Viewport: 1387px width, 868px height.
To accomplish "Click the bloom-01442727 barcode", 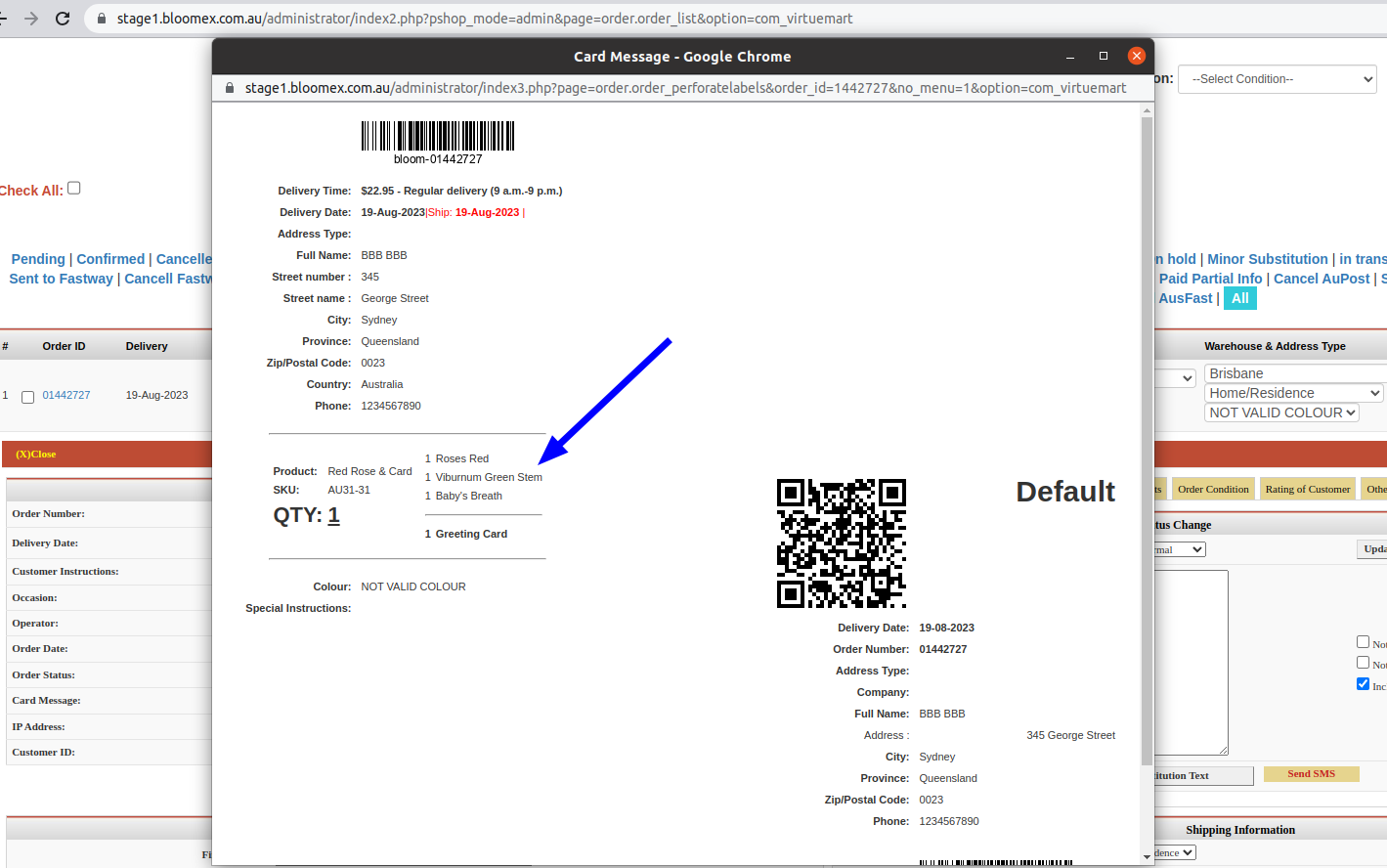I will 438,136.
